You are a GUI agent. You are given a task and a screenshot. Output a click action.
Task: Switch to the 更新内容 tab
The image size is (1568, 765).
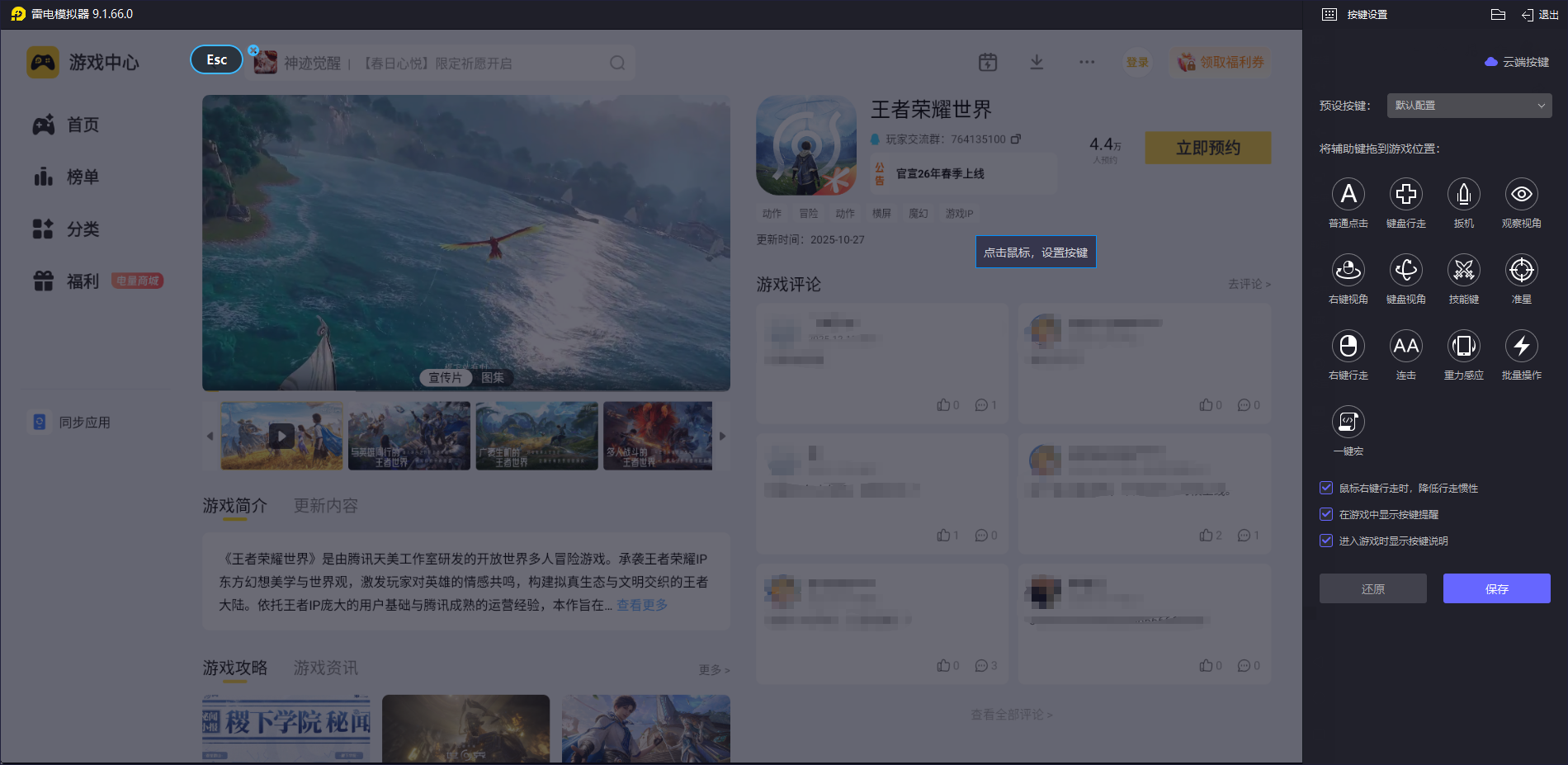[325, 506]
